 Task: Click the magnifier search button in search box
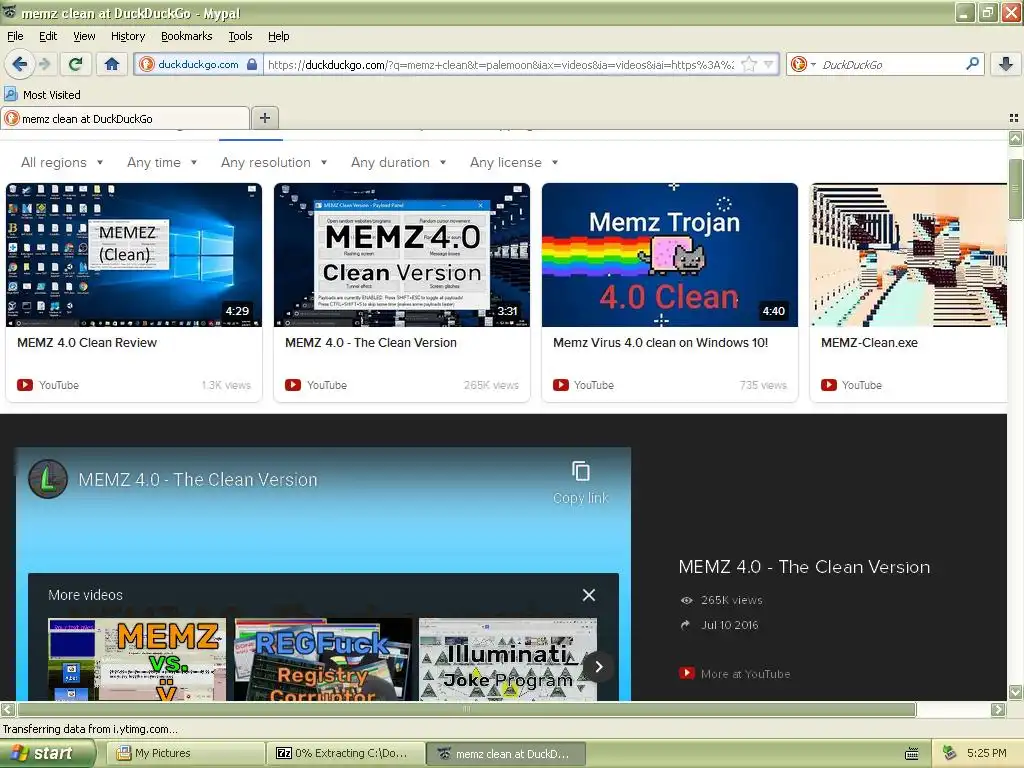[972, 64]
